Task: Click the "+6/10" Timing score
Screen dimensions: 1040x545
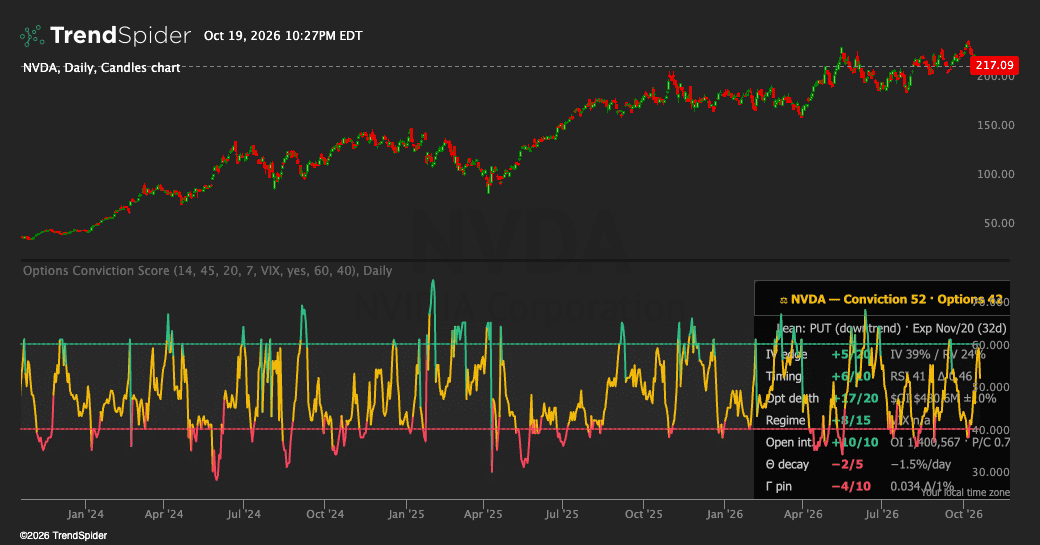Action: 851,377
